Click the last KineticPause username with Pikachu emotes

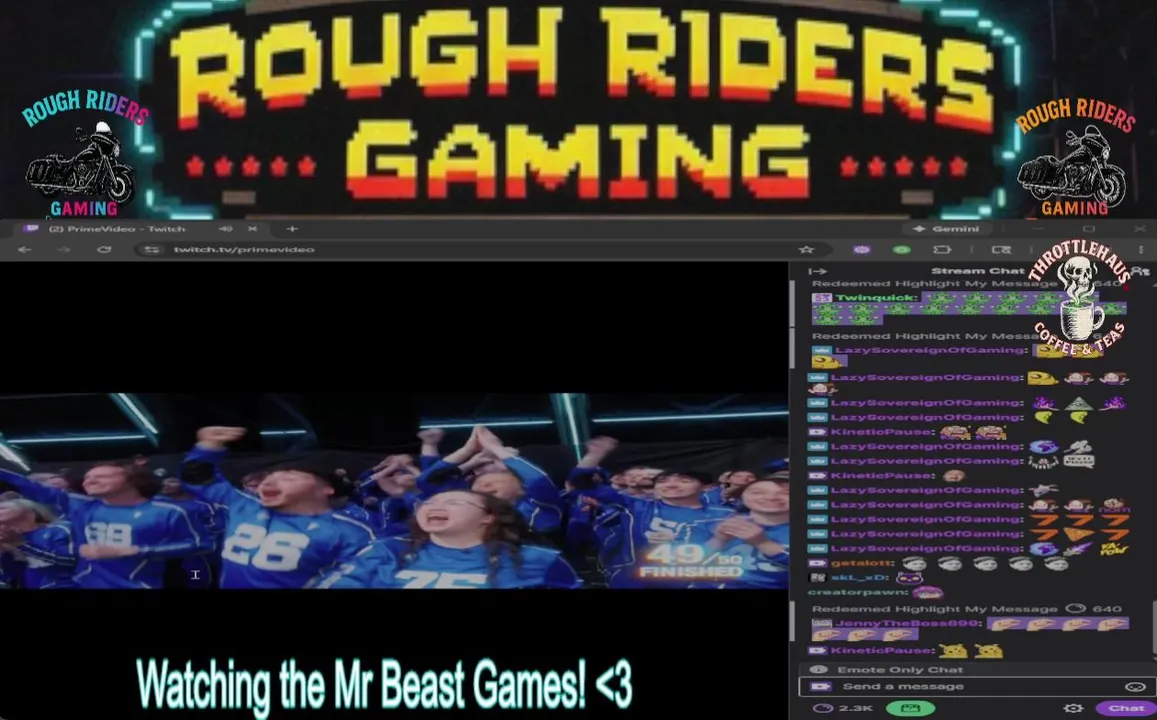pyautogui.click(x=883, y=651)
